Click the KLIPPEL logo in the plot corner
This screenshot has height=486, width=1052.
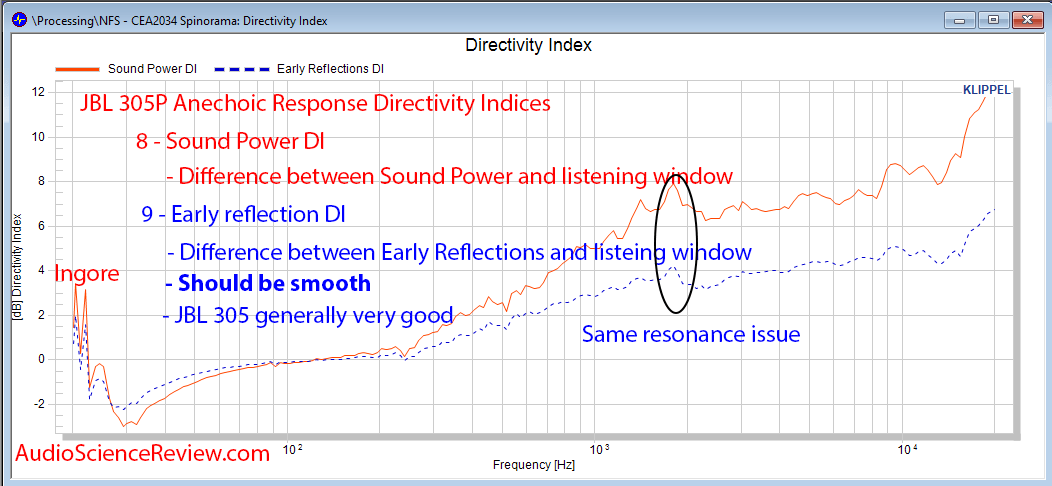pos(986,90)
